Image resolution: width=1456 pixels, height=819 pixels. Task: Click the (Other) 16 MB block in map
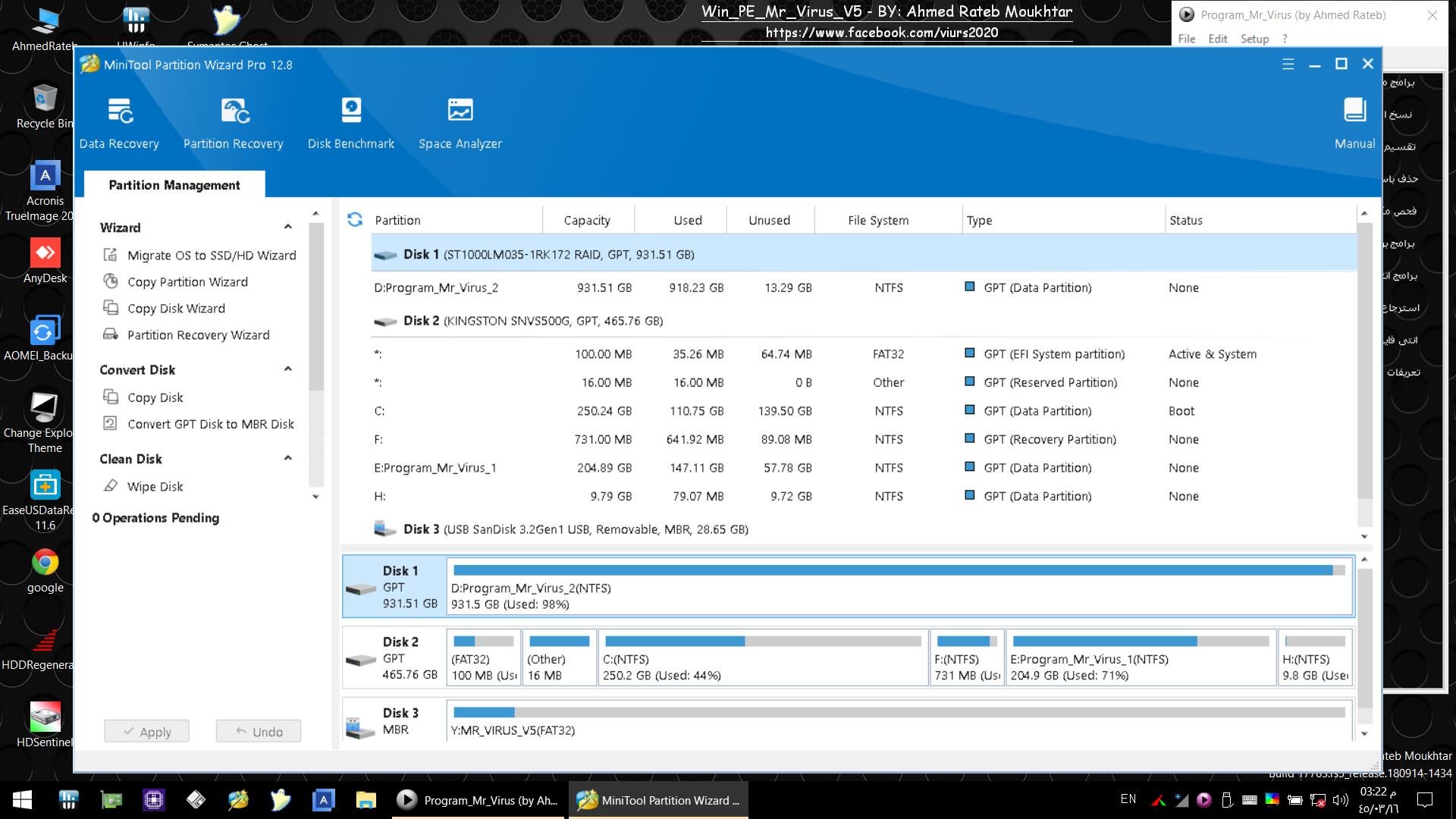[x=559, y=658]
